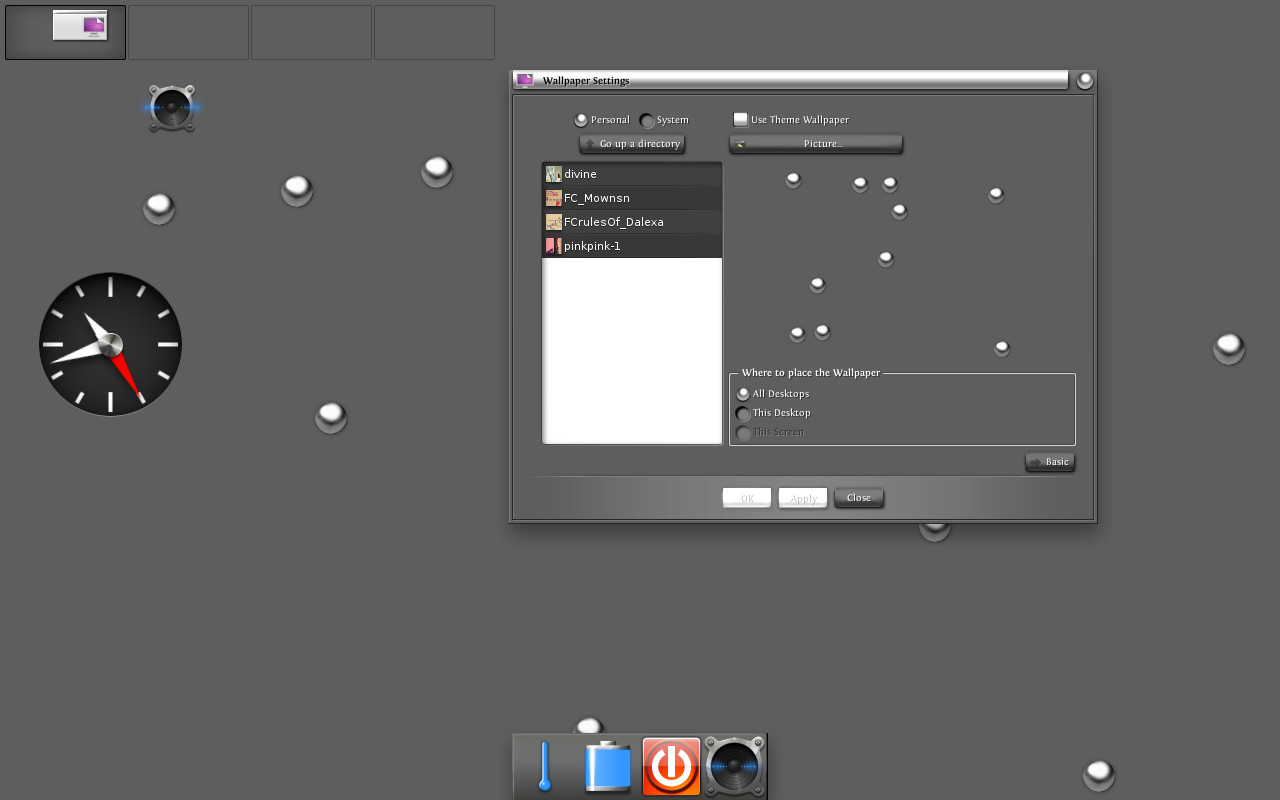Click Wallpaper Settings title bar icon
Screen dimensions: 1280x800
525,80
